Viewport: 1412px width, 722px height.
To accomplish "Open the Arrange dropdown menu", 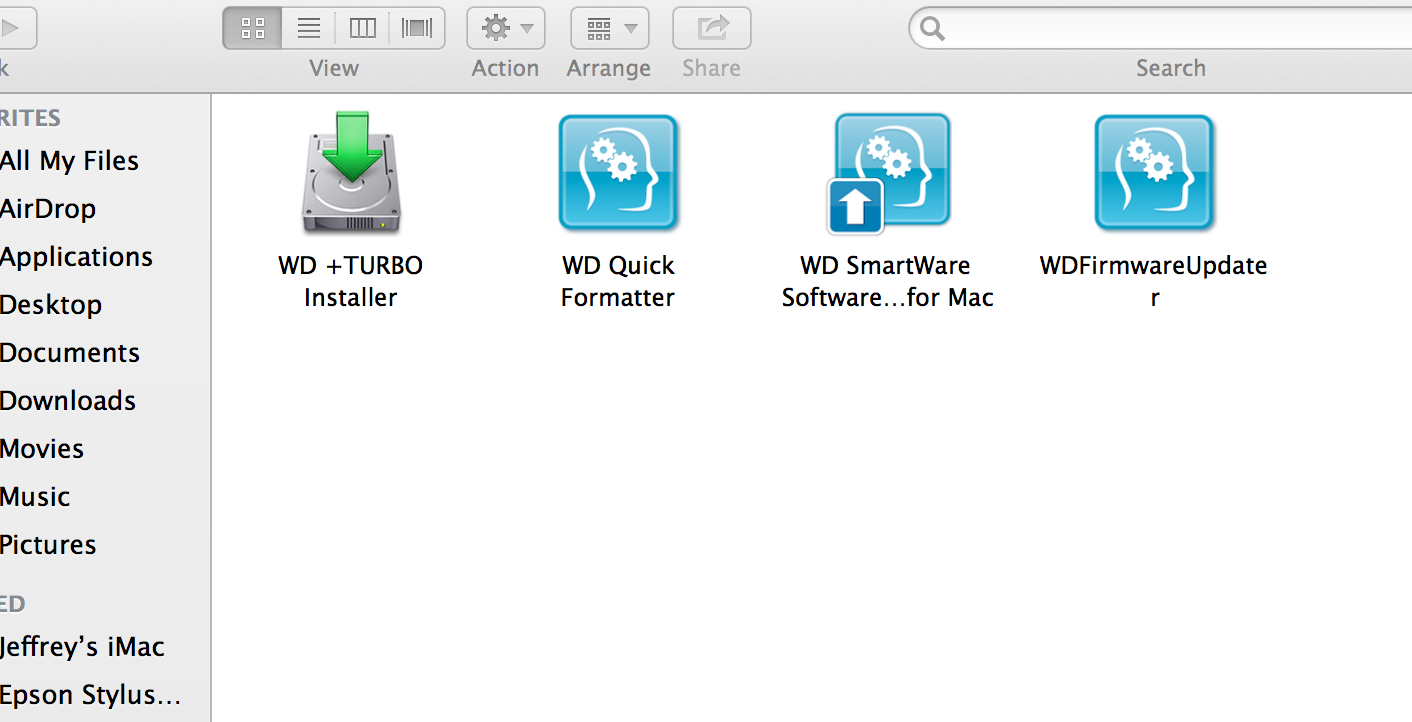I will click(610, 28).
